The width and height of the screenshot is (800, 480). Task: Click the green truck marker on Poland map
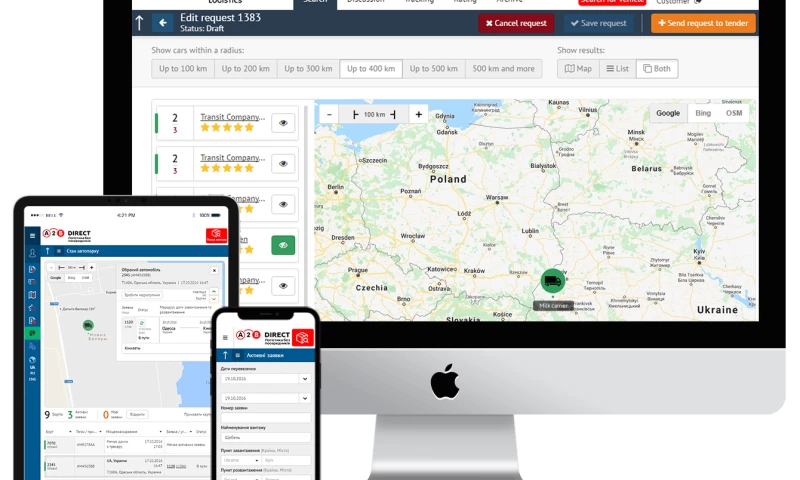tap(553, 281)
